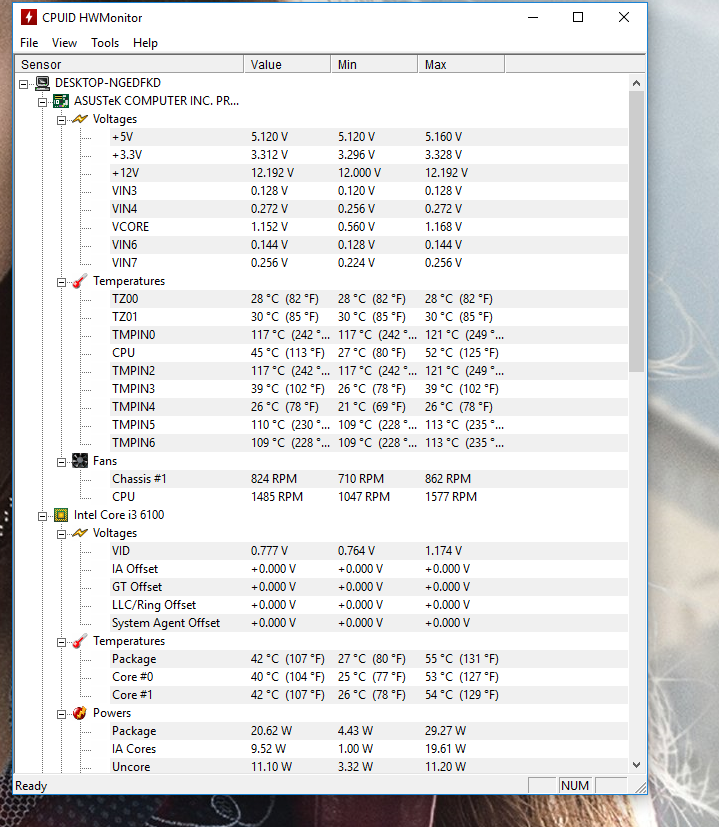Select the VID voltage row
Screen dimensions: 719x827
(x=369, y=551)
